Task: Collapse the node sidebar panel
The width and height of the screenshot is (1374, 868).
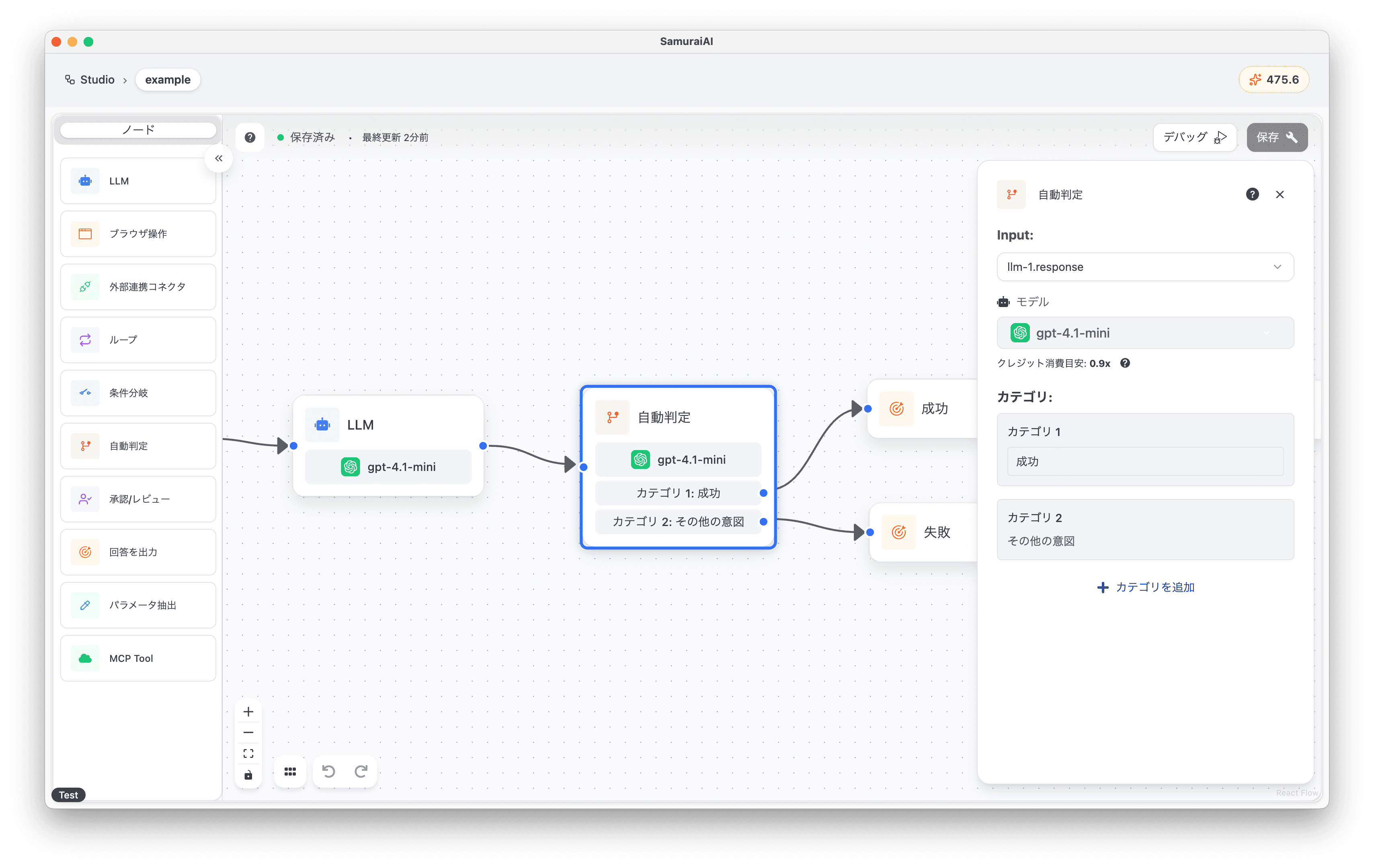Action: 219,159
